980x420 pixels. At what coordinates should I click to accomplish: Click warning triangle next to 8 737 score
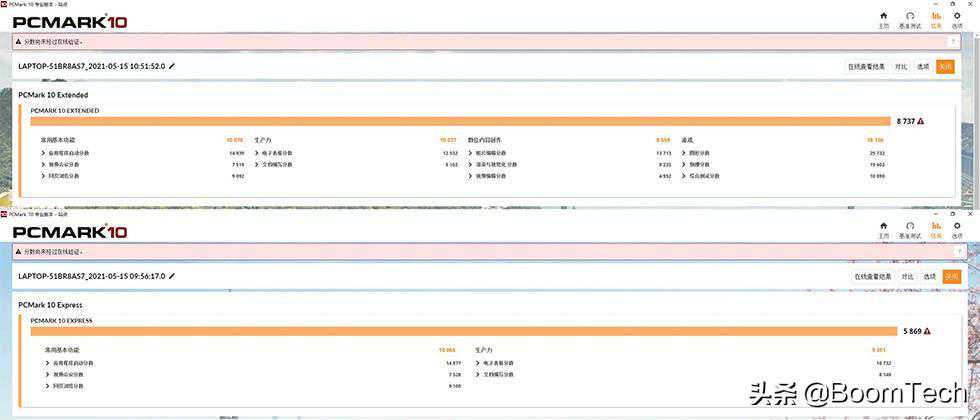(920, 121)
